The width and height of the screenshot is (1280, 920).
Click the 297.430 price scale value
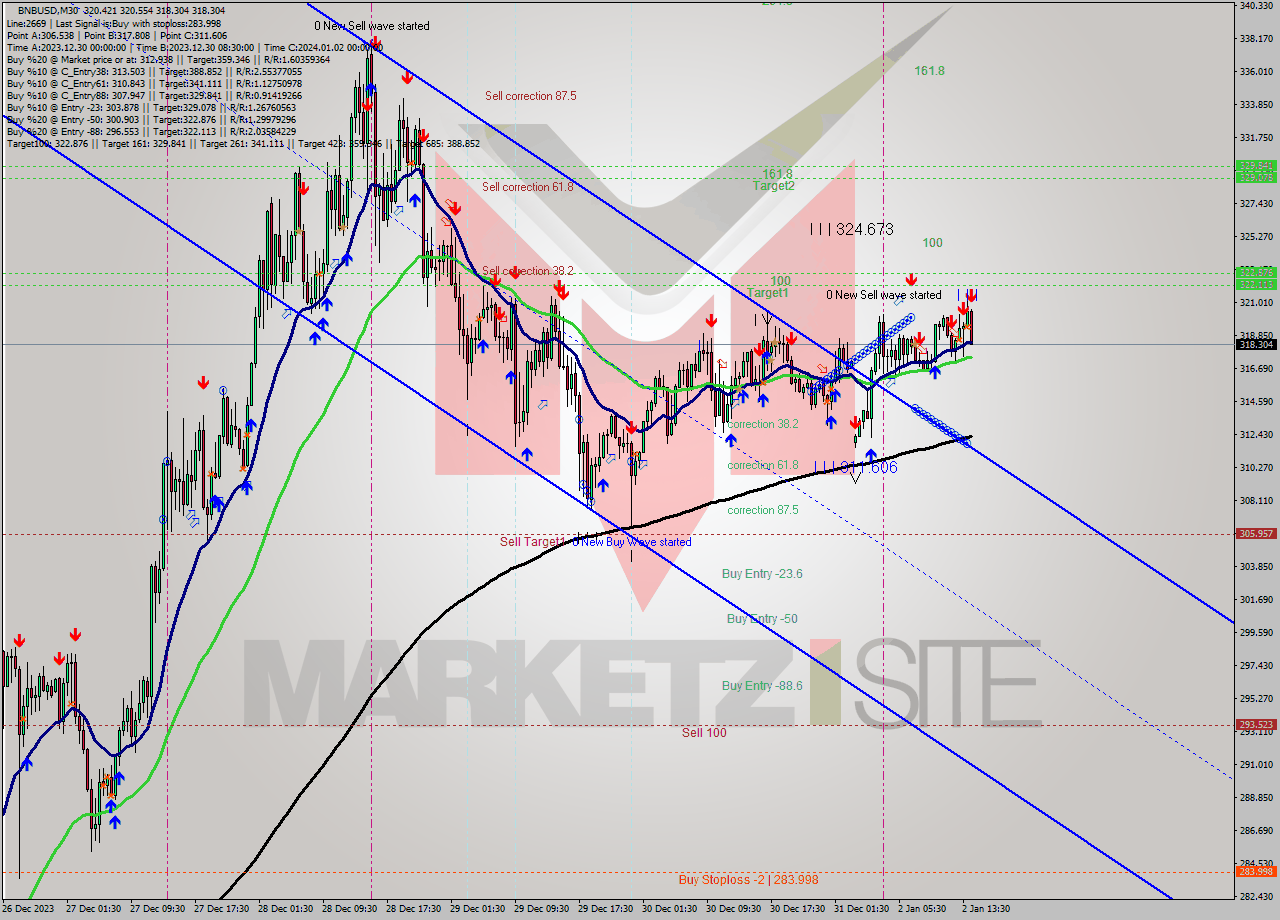tap(1256, 665)
